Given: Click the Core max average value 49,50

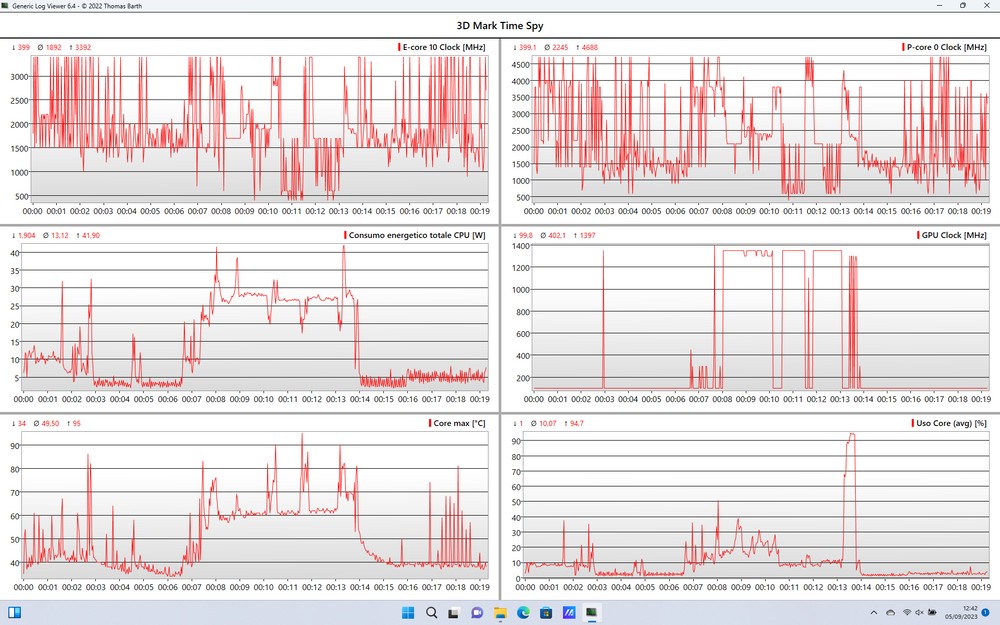Looking at the screenshot, I should pyautogui.click(x=50, y=423).
